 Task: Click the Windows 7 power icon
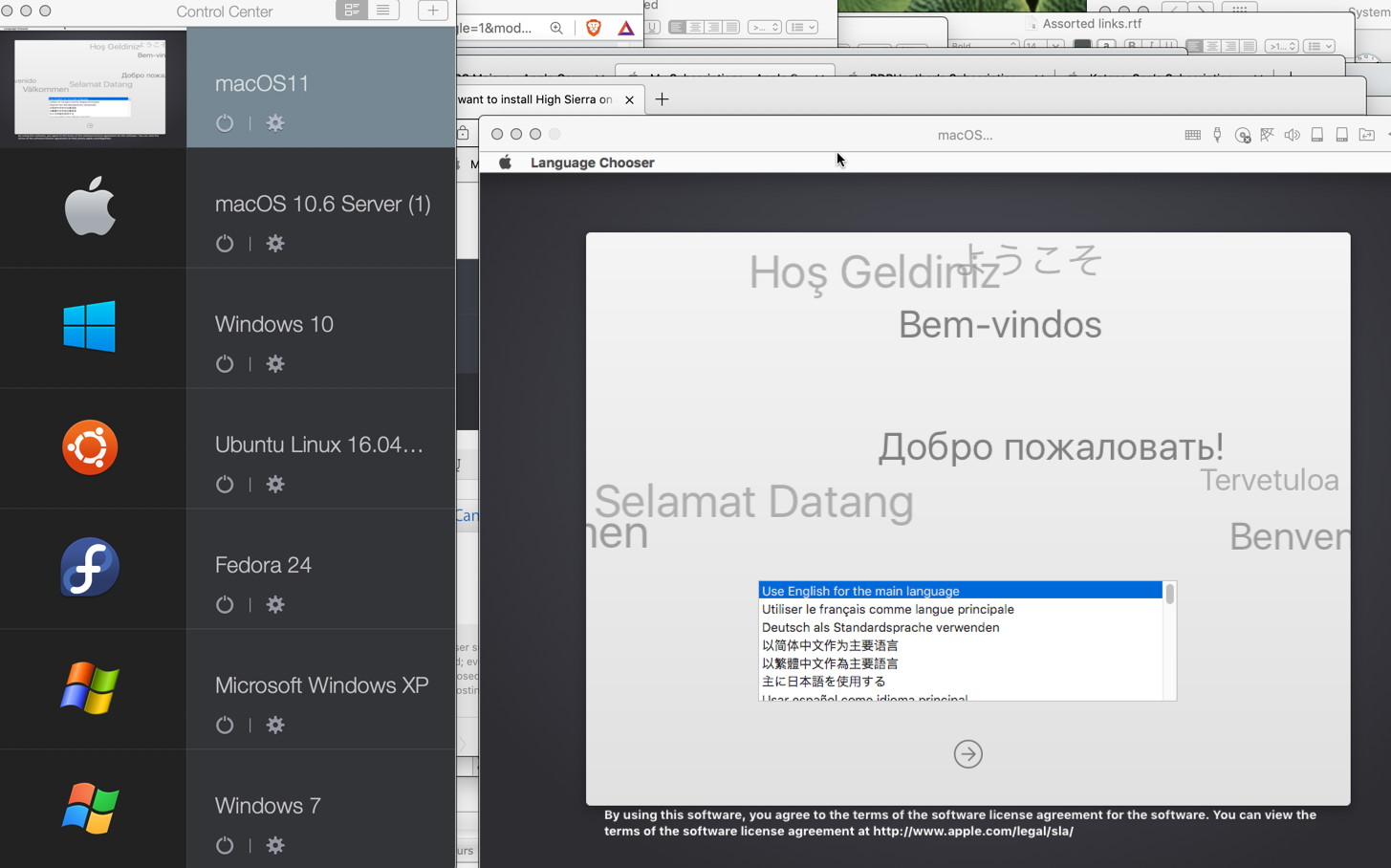pyautogui.click(x=225, y=846)
